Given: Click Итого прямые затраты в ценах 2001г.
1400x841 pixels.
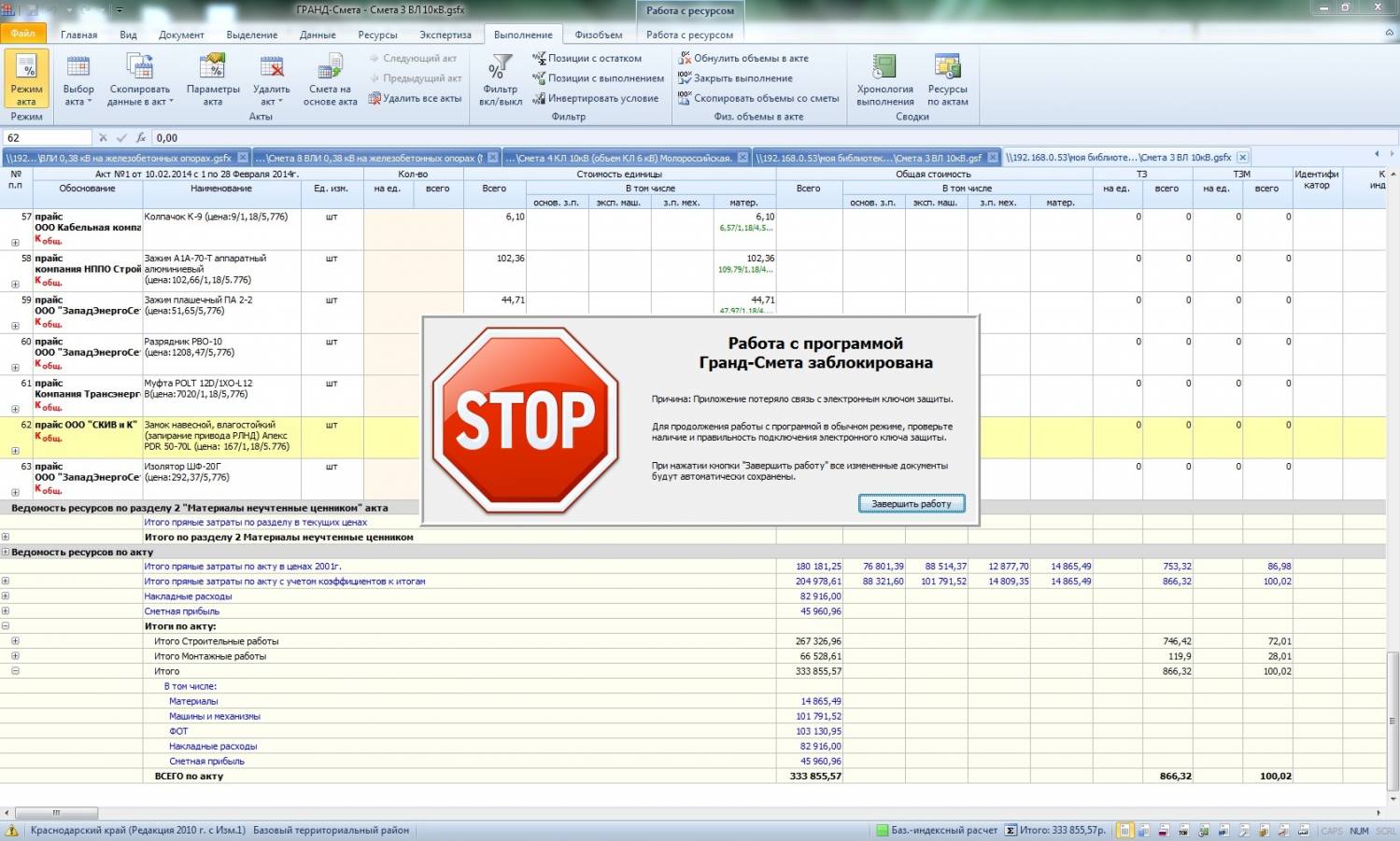Looking at the screenshot, I should point(243,567).
